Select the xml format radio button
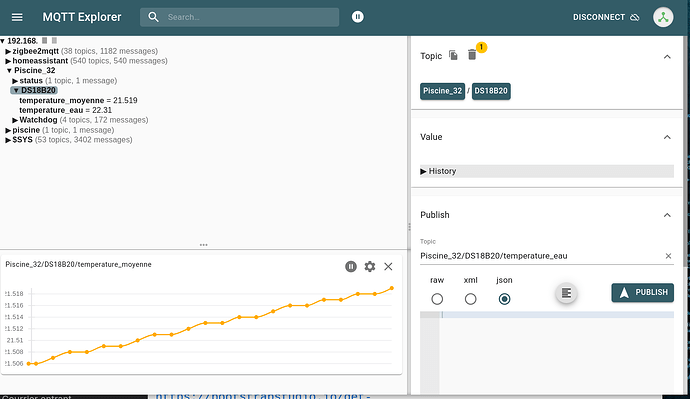 pos(470,299)
